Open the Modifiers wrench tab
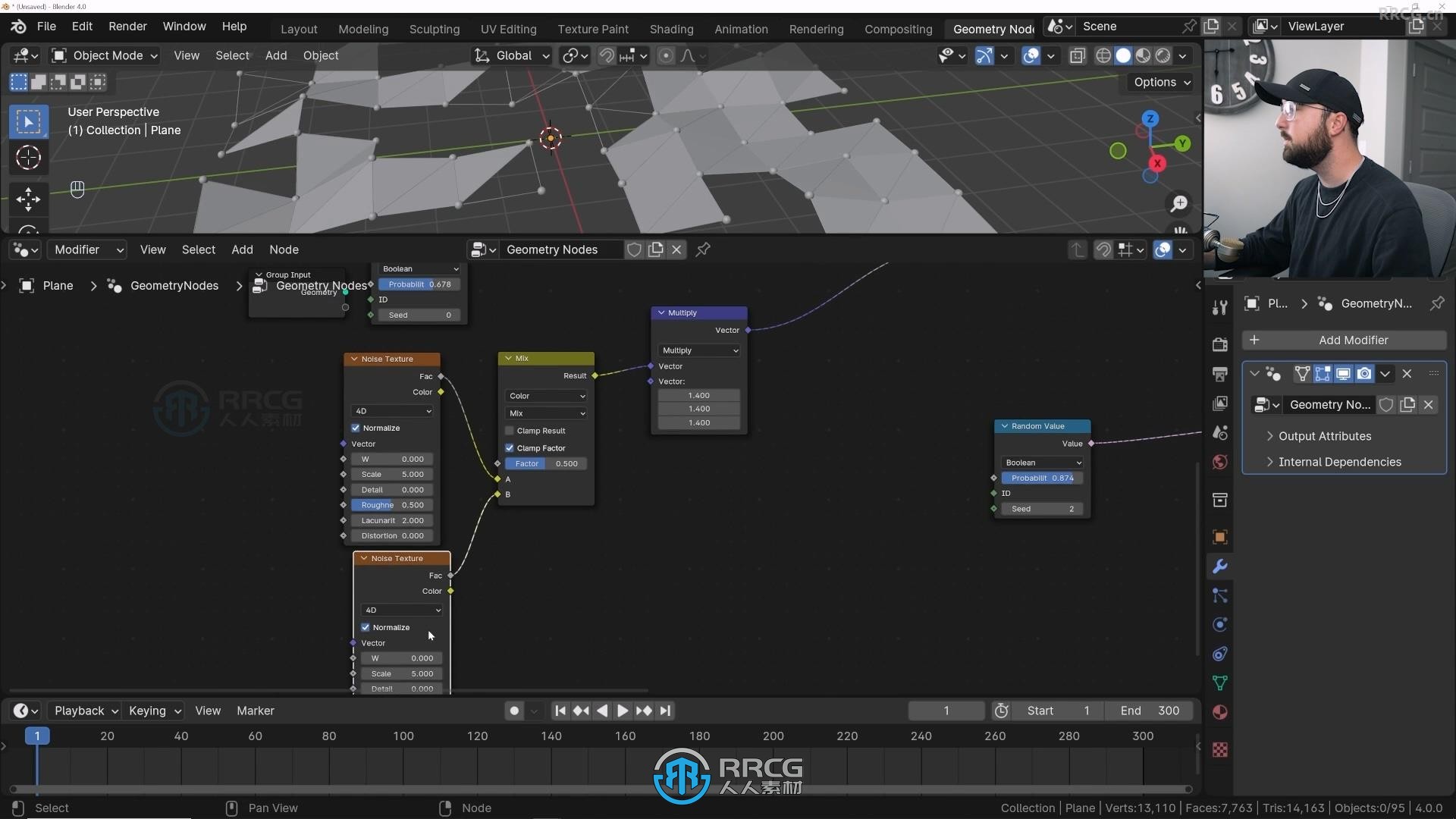This screenshot has height=819, width=1456. (x=1219, y=566)
